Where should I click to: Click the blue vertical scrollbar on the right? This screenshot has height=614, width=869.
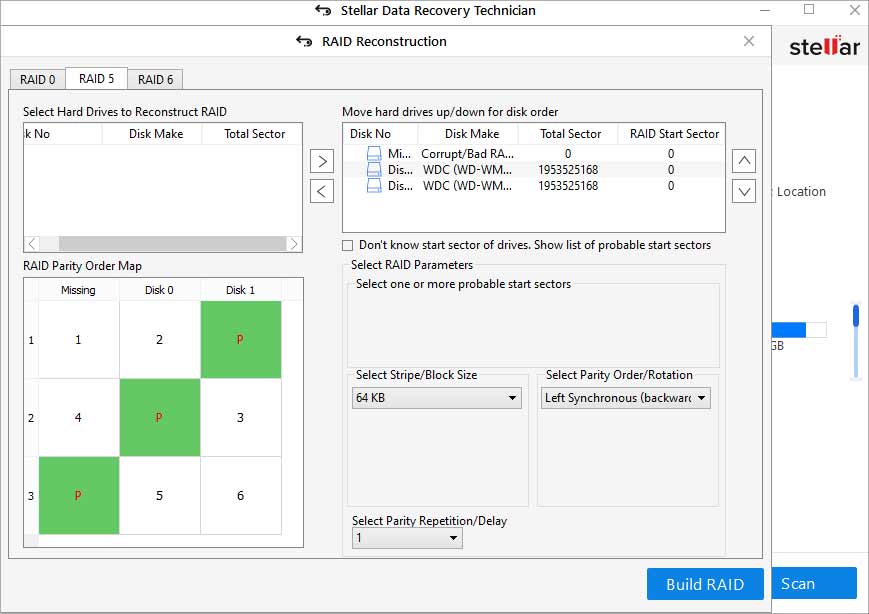[x=856, y=317]
